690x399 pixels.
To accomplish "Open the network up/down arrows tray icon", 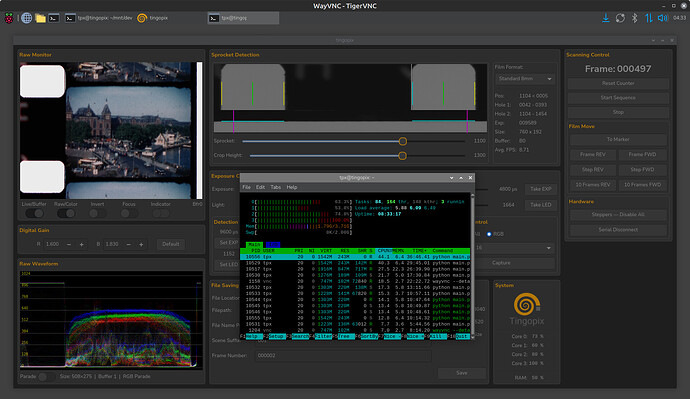I will coord(649,18).
